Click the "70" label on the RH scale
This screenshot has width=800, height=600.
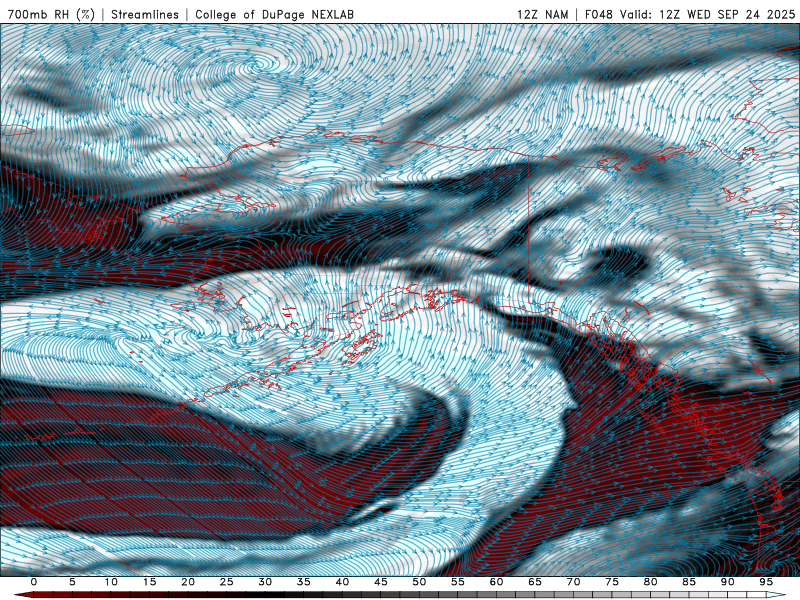(x=573, y=582)
